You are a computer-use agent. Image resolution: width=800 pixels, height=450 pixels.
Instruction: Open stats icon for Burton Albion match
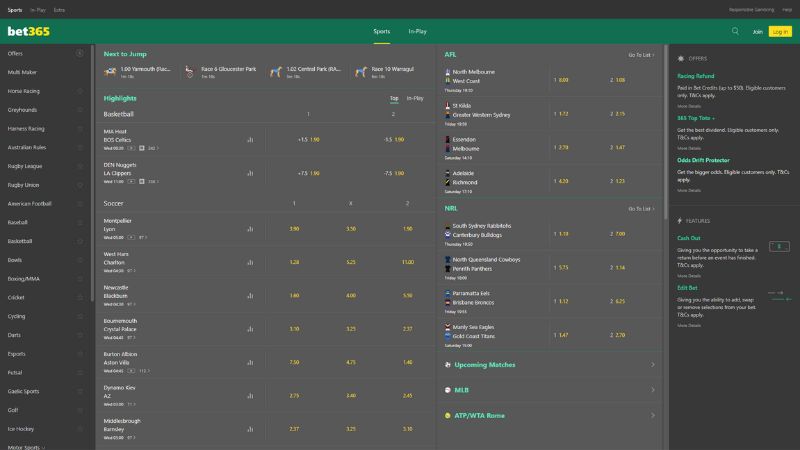tap(250, 362)
